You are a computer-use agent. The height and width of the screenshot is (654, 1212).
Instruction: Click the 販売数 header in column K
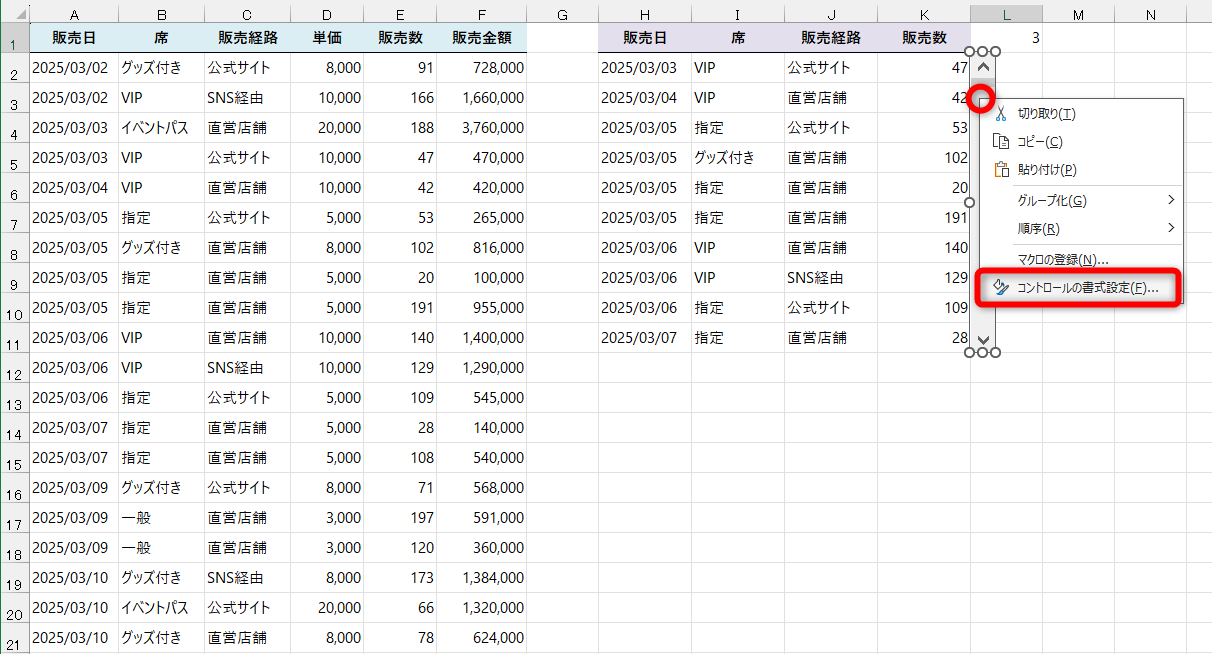point(924,38)
